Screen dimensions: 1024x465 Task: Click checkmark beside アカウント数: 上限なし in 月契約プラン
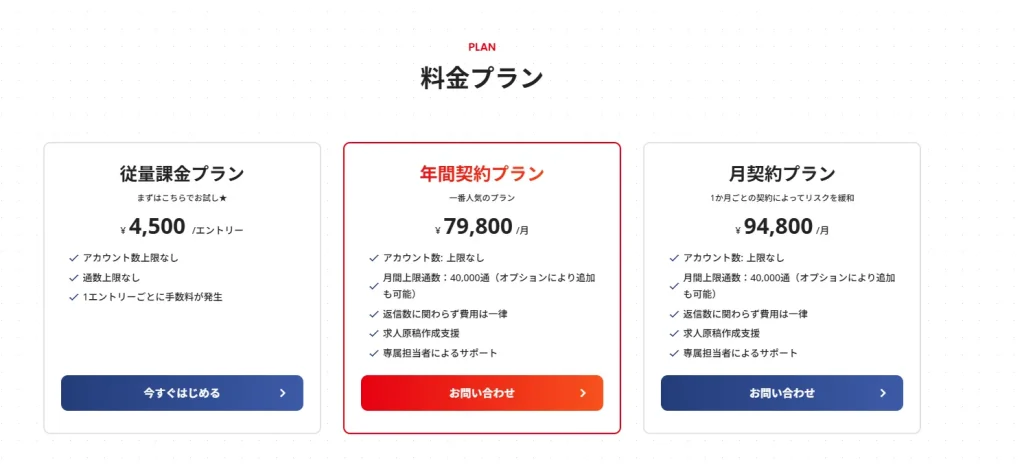pyautogui.click(x=674, y=258)
